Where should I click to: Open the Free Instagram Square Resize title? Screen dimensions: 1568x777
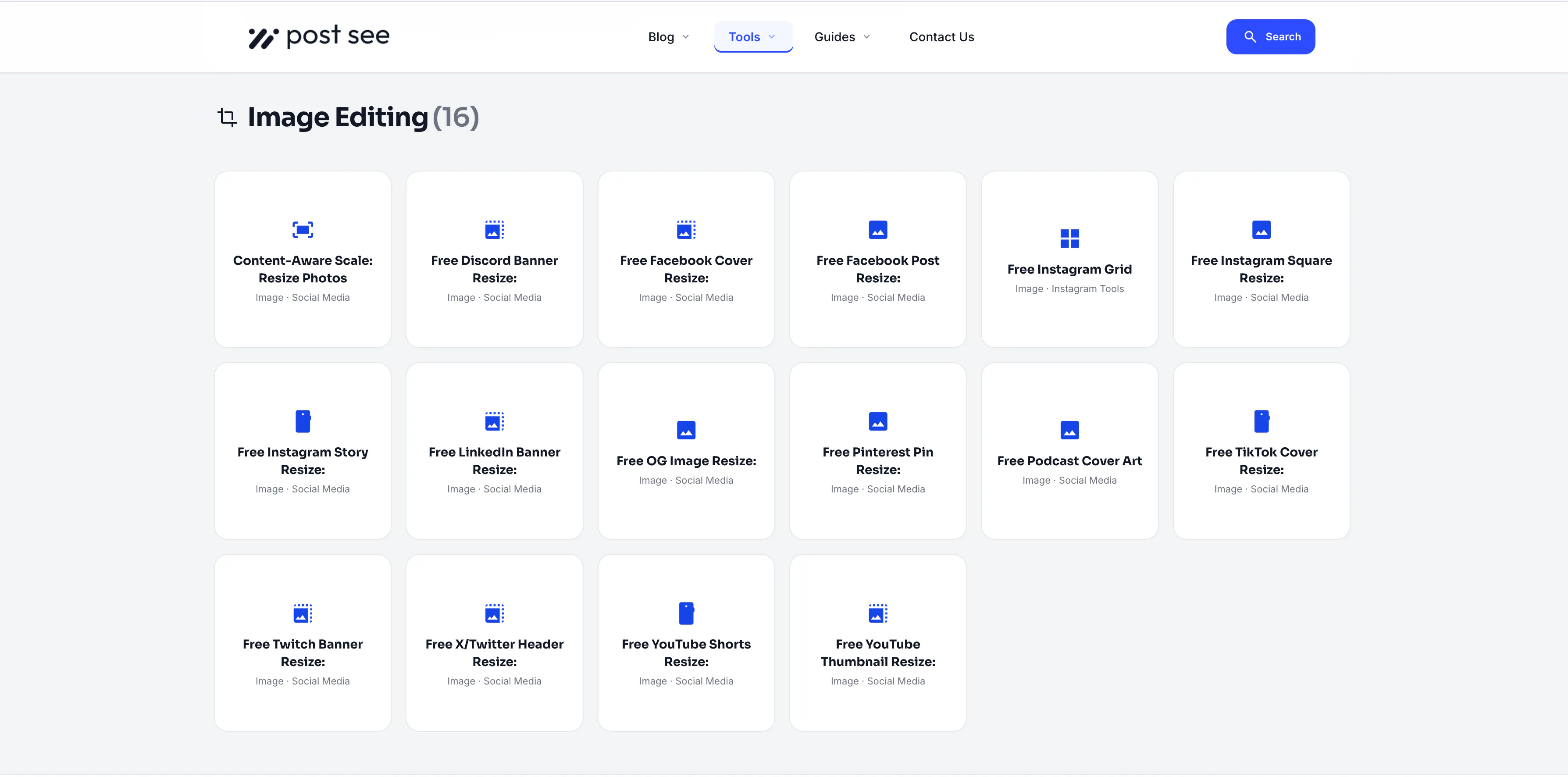(x=1261, y=269)
